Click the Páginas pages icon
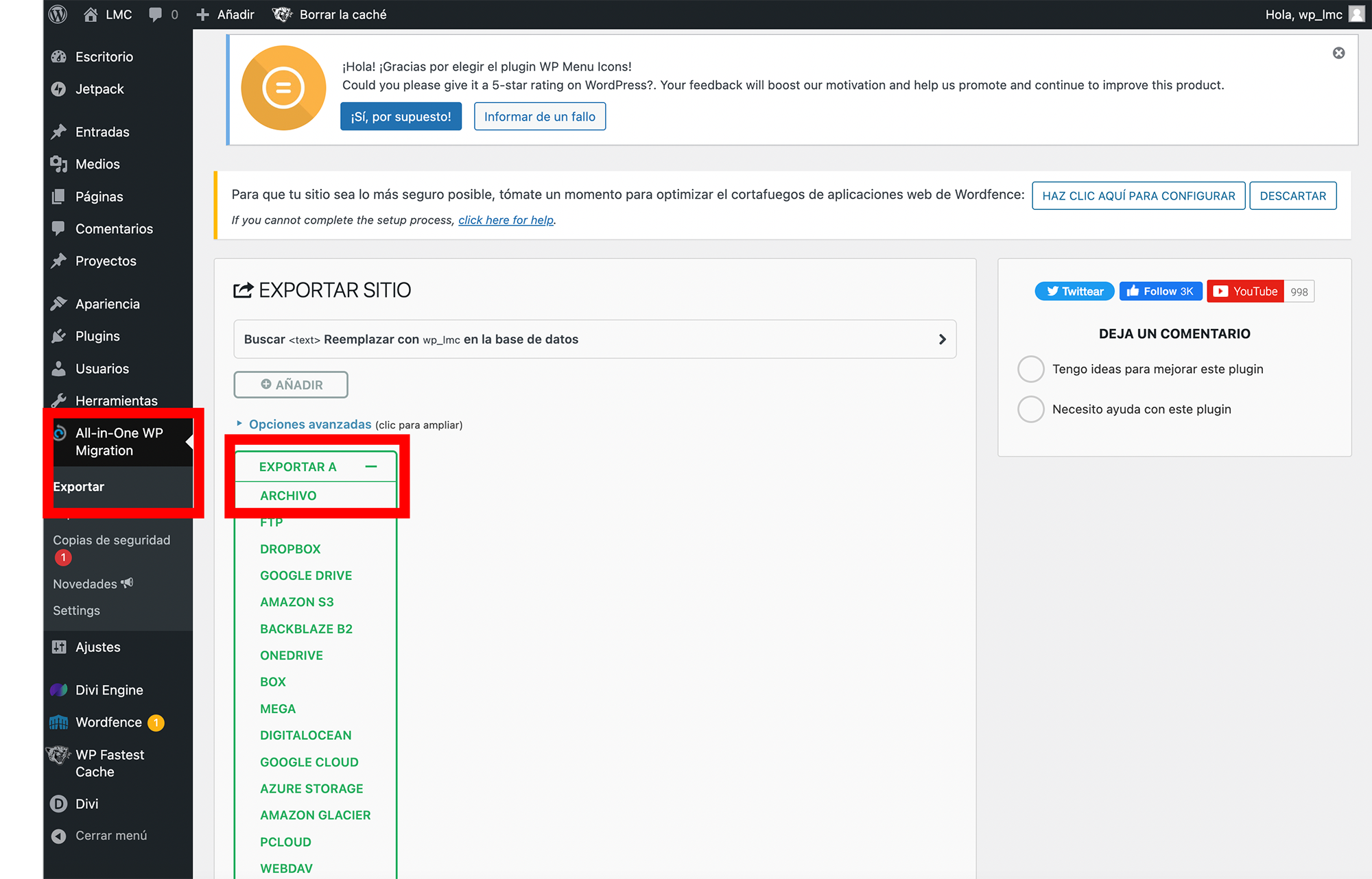1372x879 pixels. pyautogui.click(x=59, y=196)
